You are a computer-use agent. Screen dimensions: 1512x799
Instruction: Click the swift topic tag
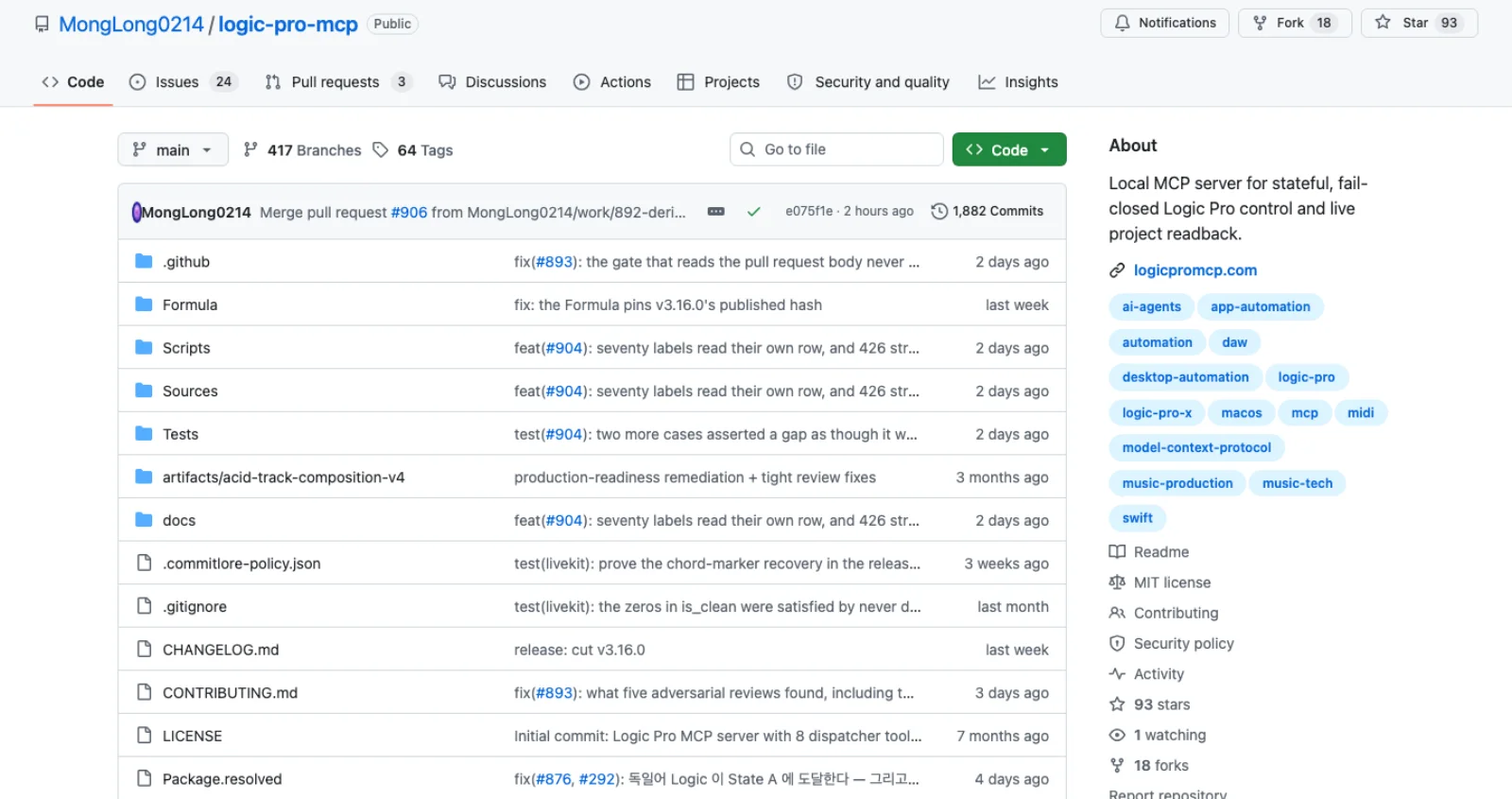coord(1138,518)
